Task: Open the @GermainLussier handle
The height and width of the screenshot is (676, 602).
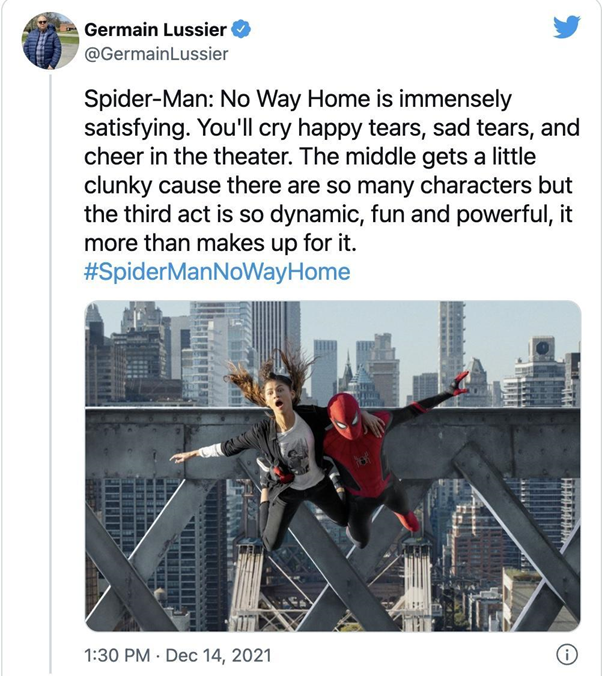Action: (156, 54)
